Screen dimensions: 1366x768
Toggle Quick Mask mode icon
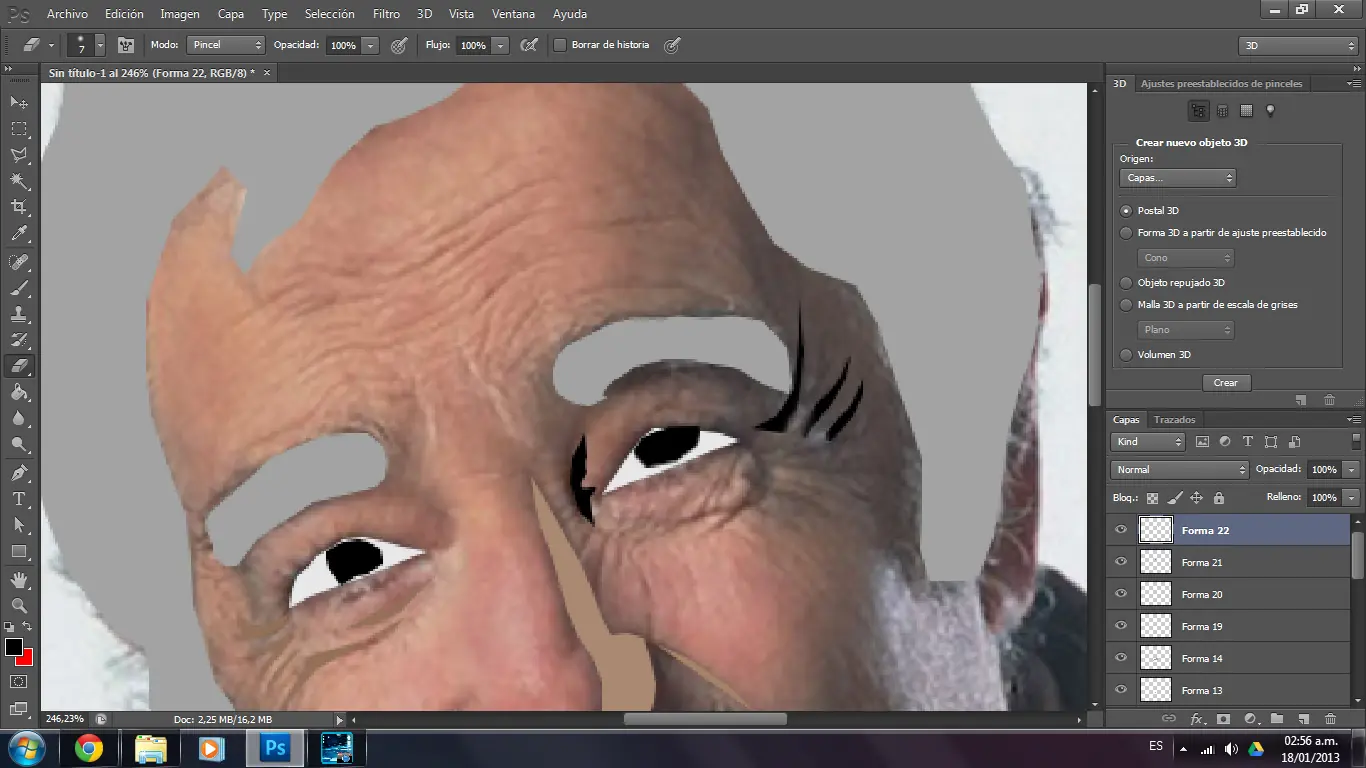point(19,681)
